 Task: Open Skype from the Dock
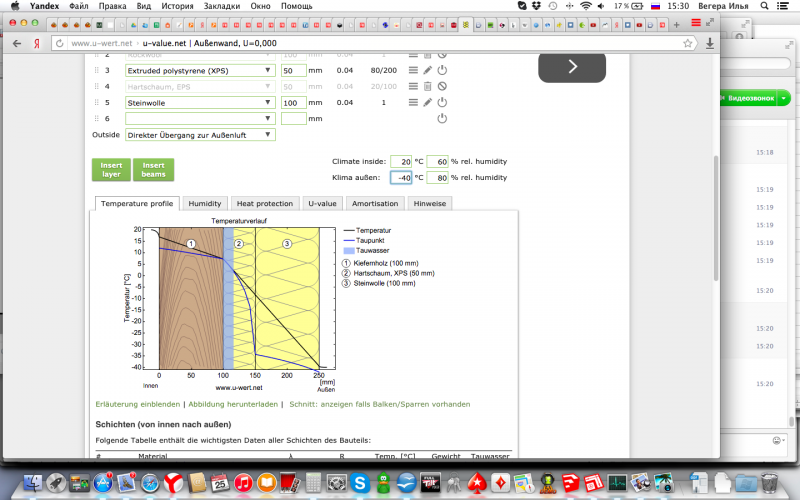360,483
